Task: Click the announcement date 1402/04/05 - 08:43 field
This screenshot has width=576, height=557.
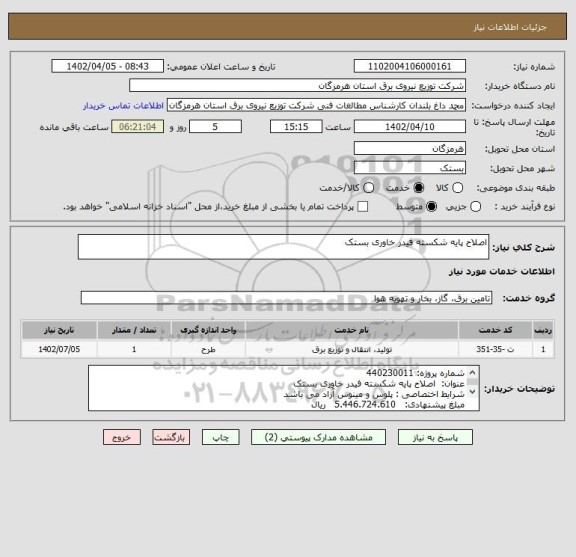Action: point(108,66)
